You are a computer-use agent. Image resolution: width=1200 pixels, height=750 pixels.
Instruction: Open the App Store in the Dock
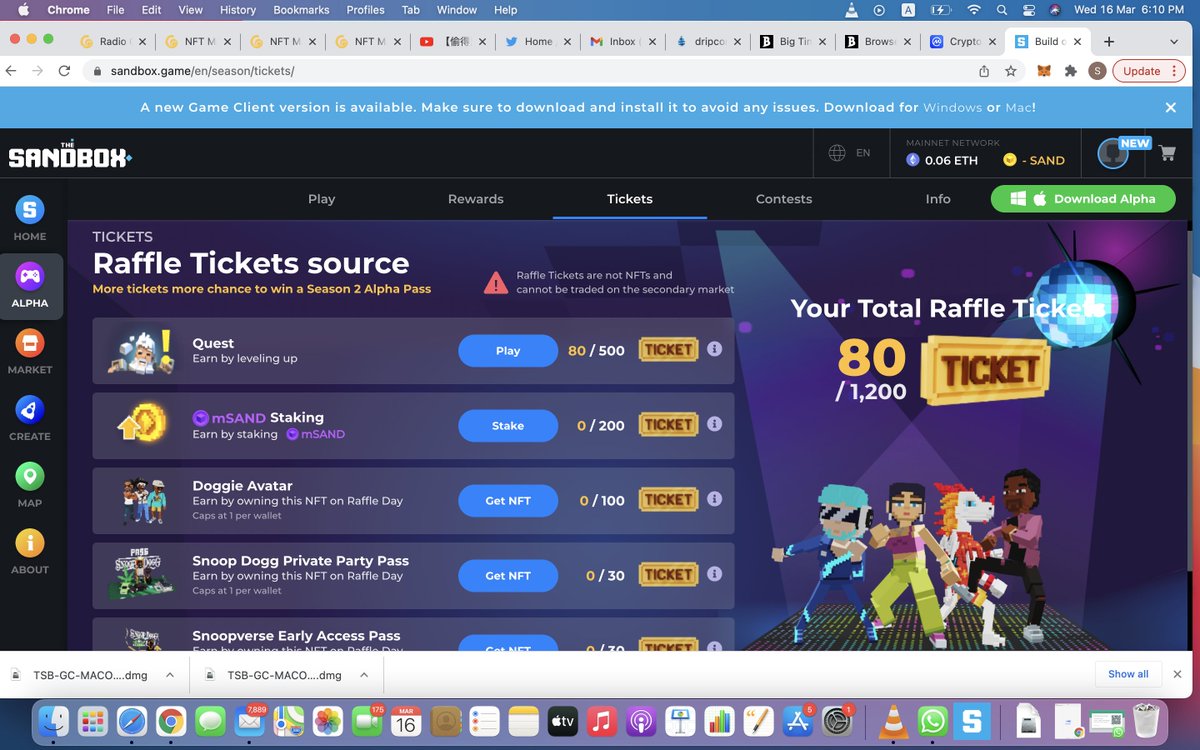(x=800, y=720)
